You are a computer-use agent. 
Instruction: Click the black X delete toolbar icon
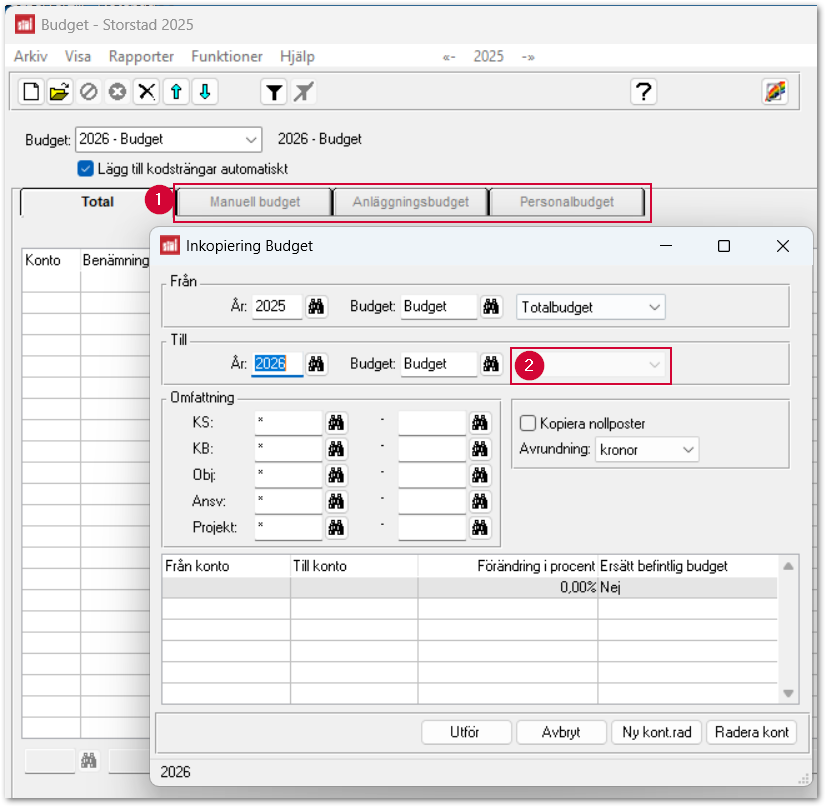click(x=147, y=92)
